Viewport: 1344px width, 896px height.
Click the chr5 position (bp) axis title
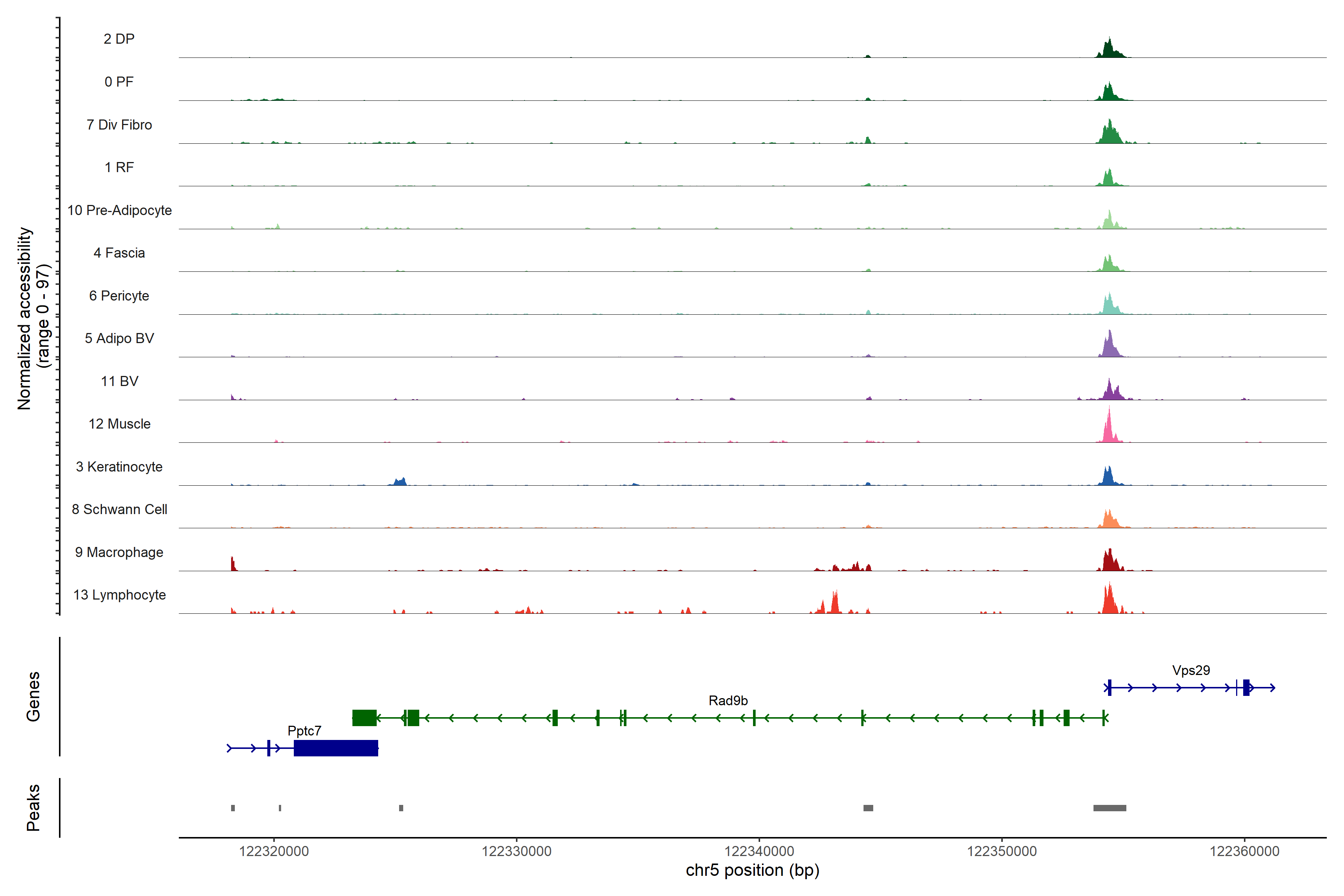pos(752,870)
